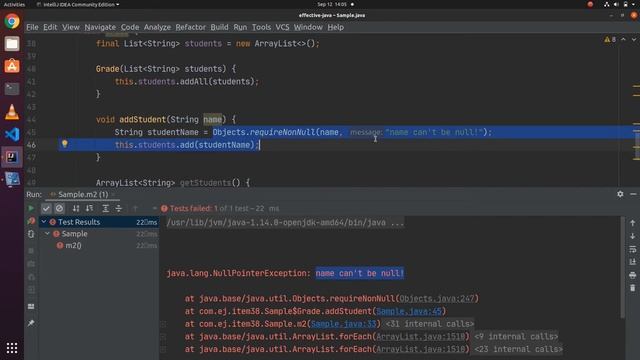640x360 pixels.
Task: Hide the Run tool window
Action: pyautogui.click(x=633, y=194)
